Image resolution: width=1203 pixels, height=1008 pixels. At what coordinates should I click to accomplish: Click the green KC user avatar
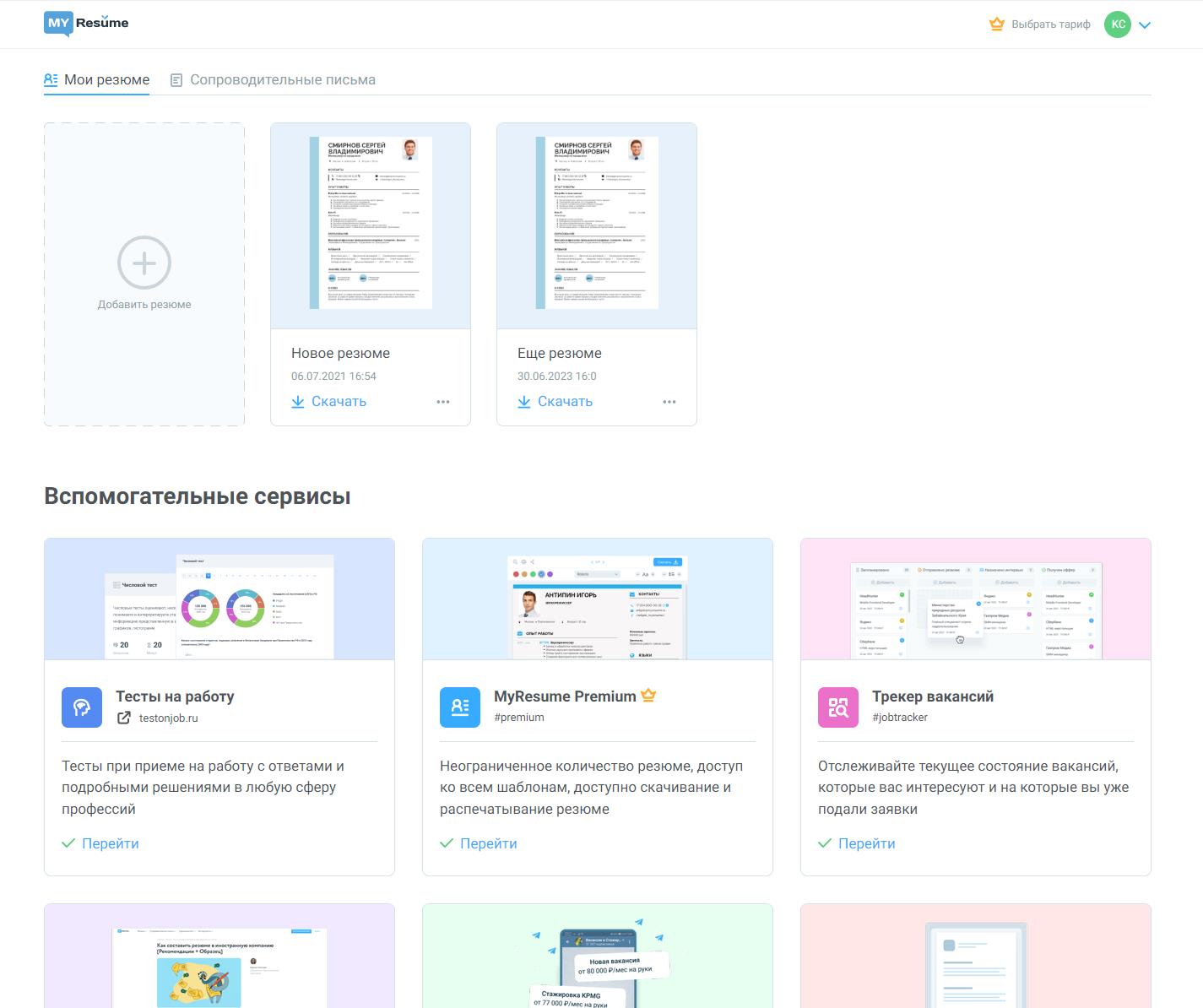1118,24
